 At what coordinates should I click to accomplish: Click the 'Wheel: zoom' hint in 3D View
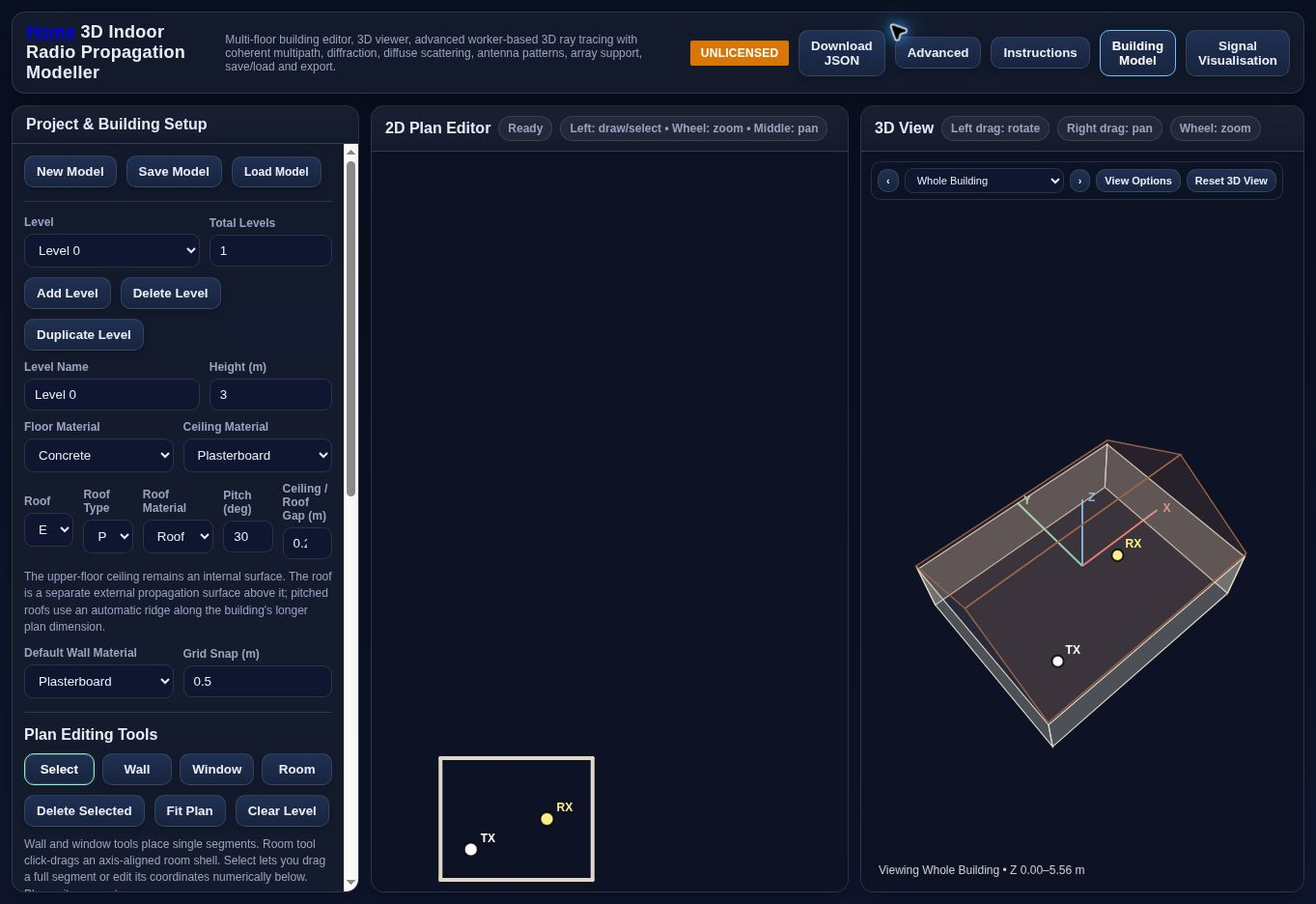point(1215,128)
